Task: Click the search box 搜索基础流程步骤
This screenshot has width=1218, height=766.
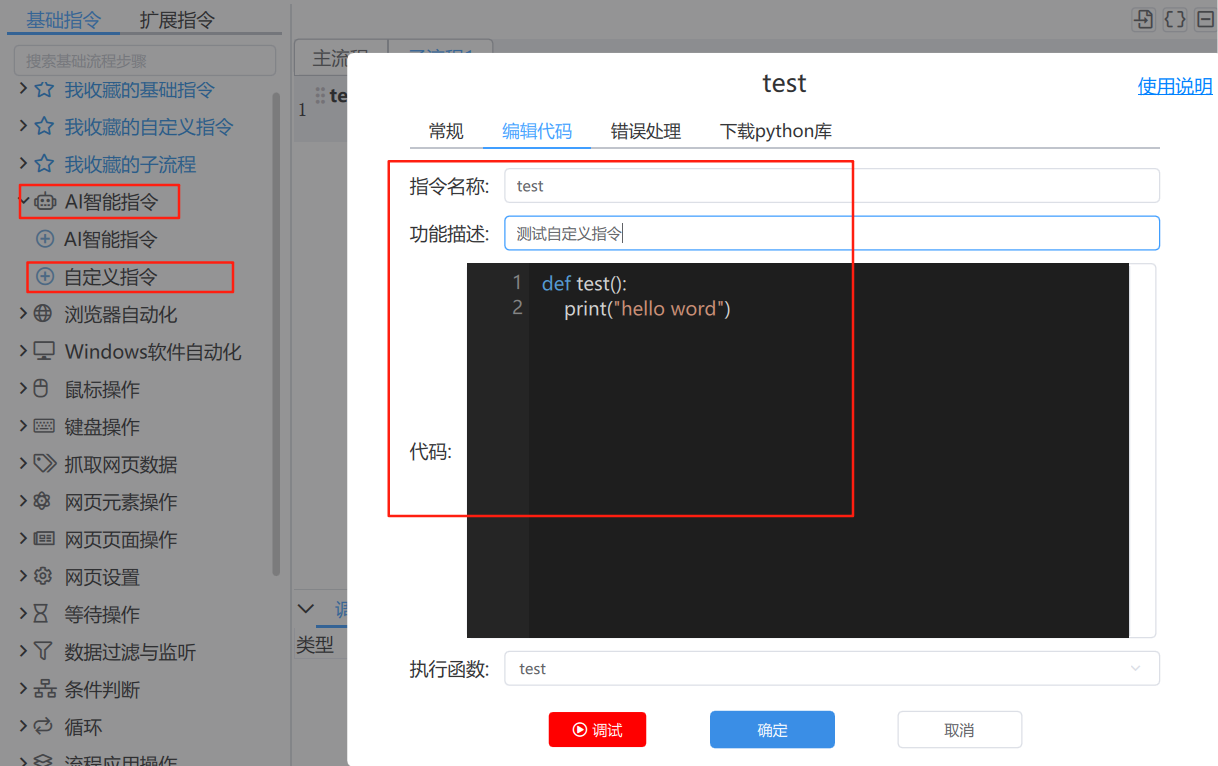Action: point(145,60)
